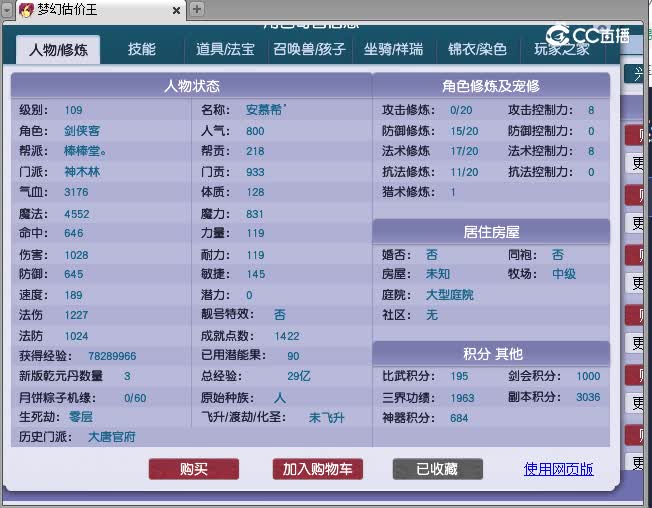Click the red 购买 button
This screenshot has height=508, width=652.
(194, 469)
